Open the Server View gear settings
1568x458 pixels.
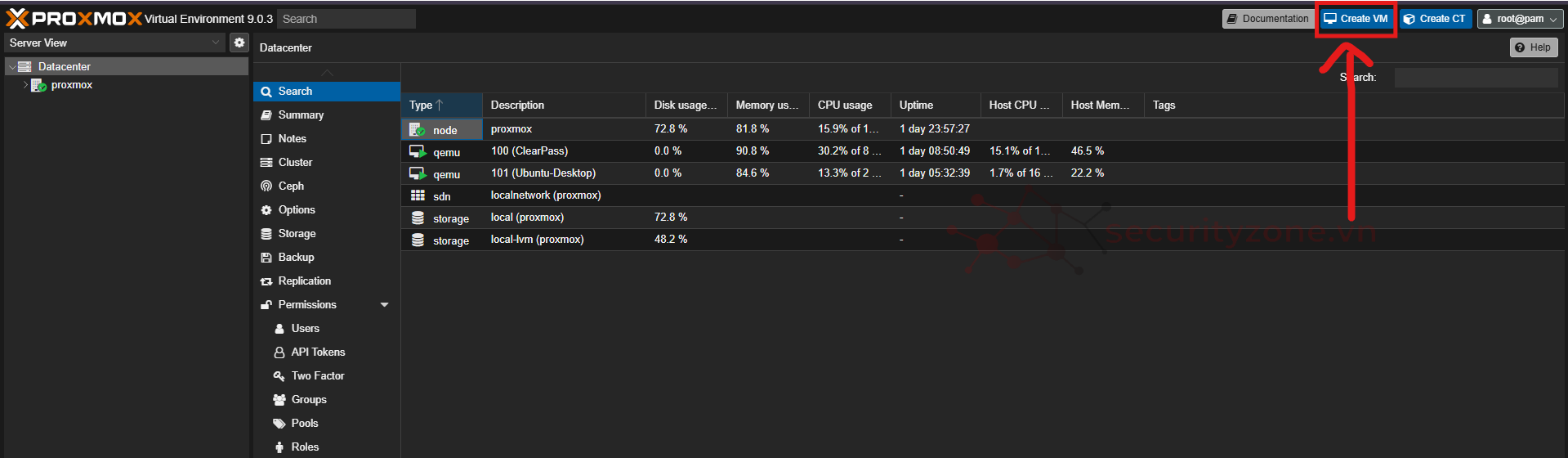click(x=239, y=43)
